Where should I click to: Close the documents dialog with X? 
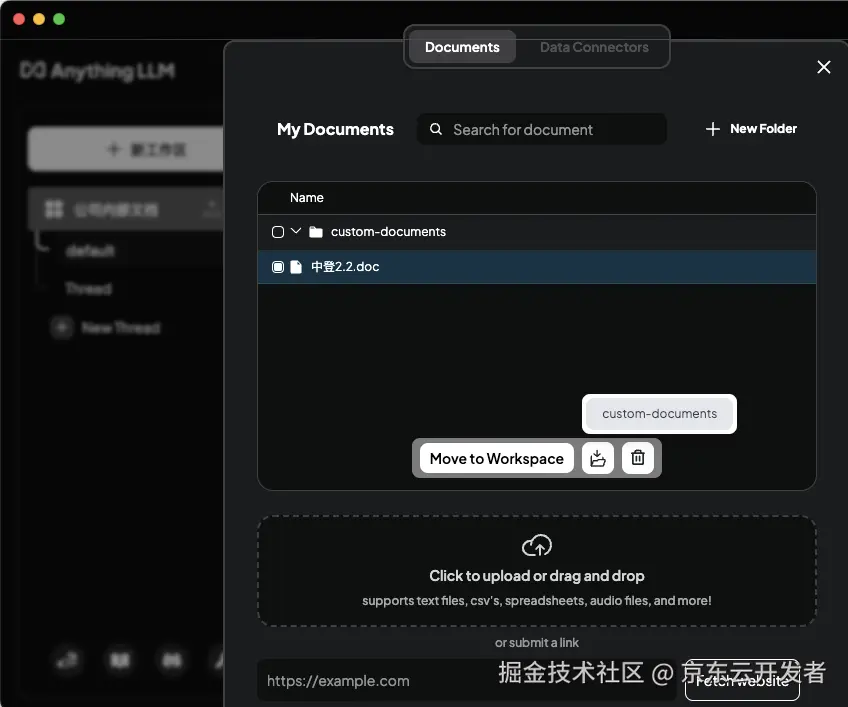(824, 67)
